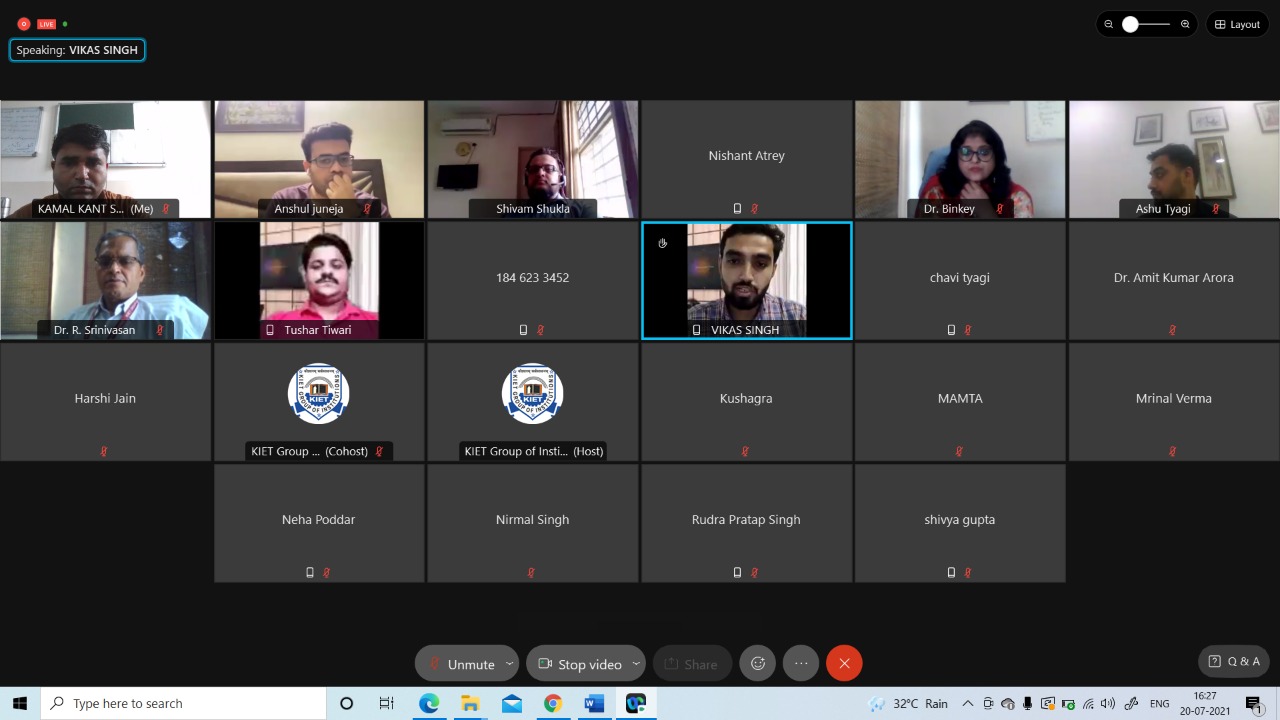Click the muted mic icon beside Anshul juneja
Viewport: 1280px width, 720px height.
coord(367,209)
